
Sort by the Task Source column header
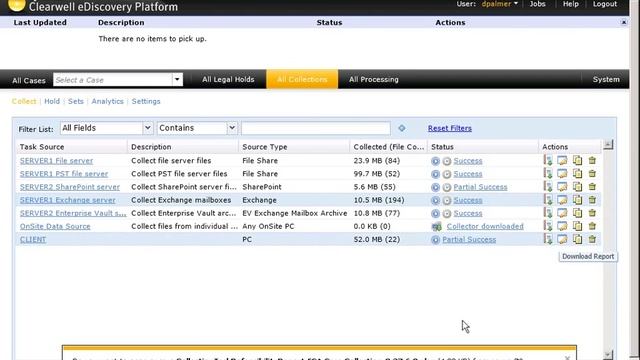coord(42,147)
